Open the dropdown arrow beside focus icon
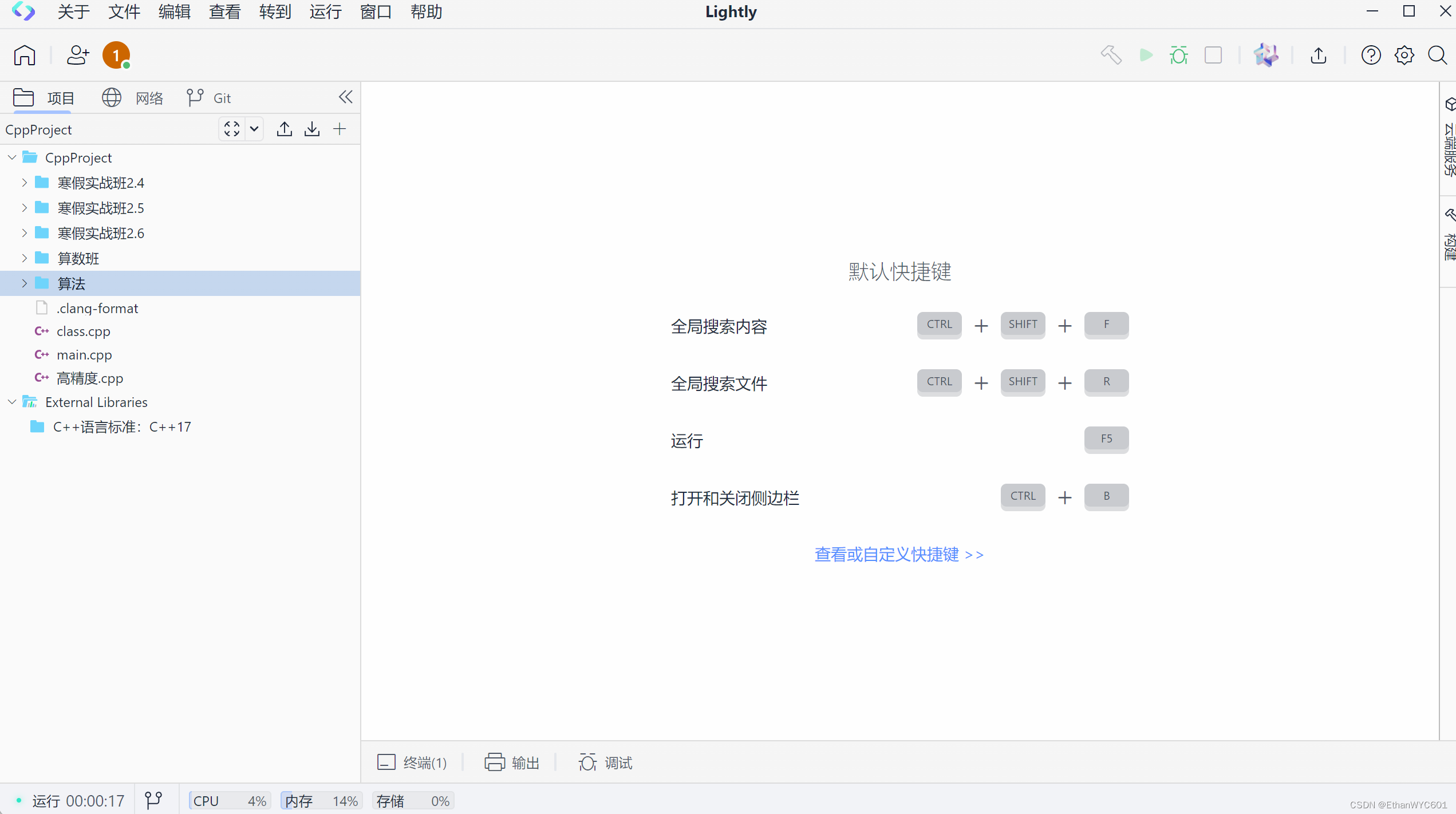This screenshot has width=1456, height=814. click(254, 129)
